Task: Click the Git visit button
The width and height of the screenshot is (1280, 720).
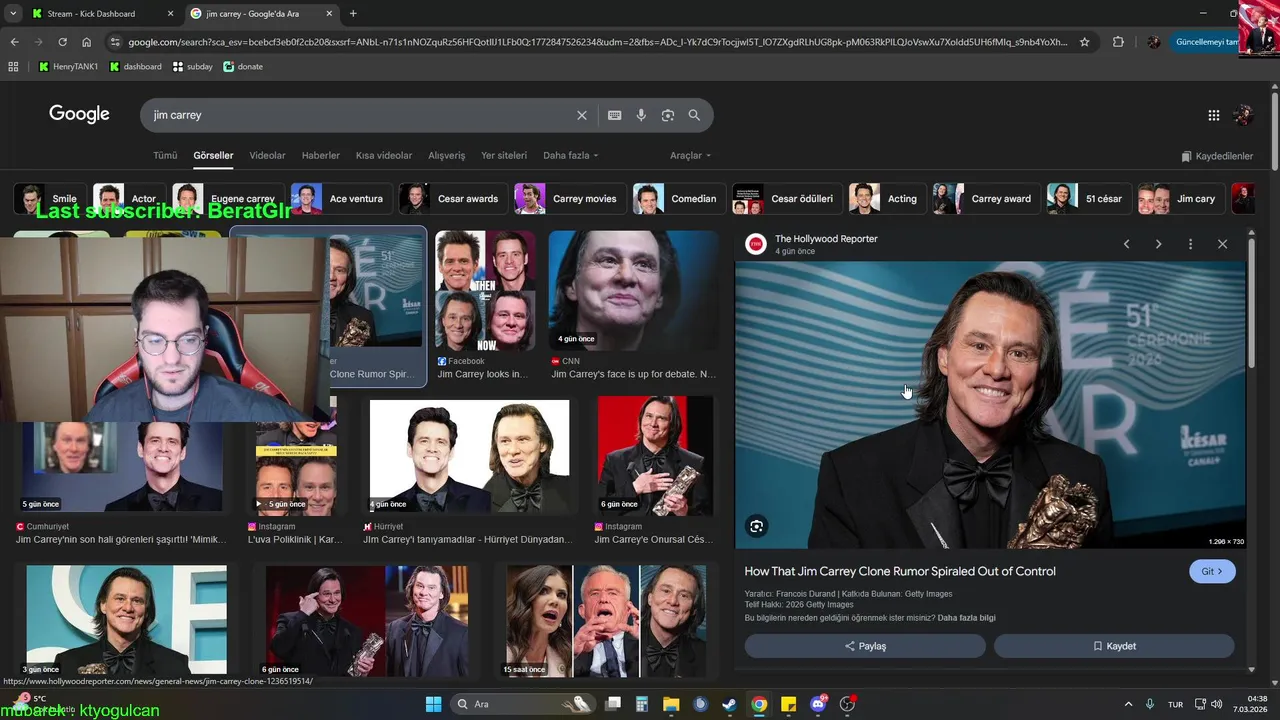Action: (1212, 571)
